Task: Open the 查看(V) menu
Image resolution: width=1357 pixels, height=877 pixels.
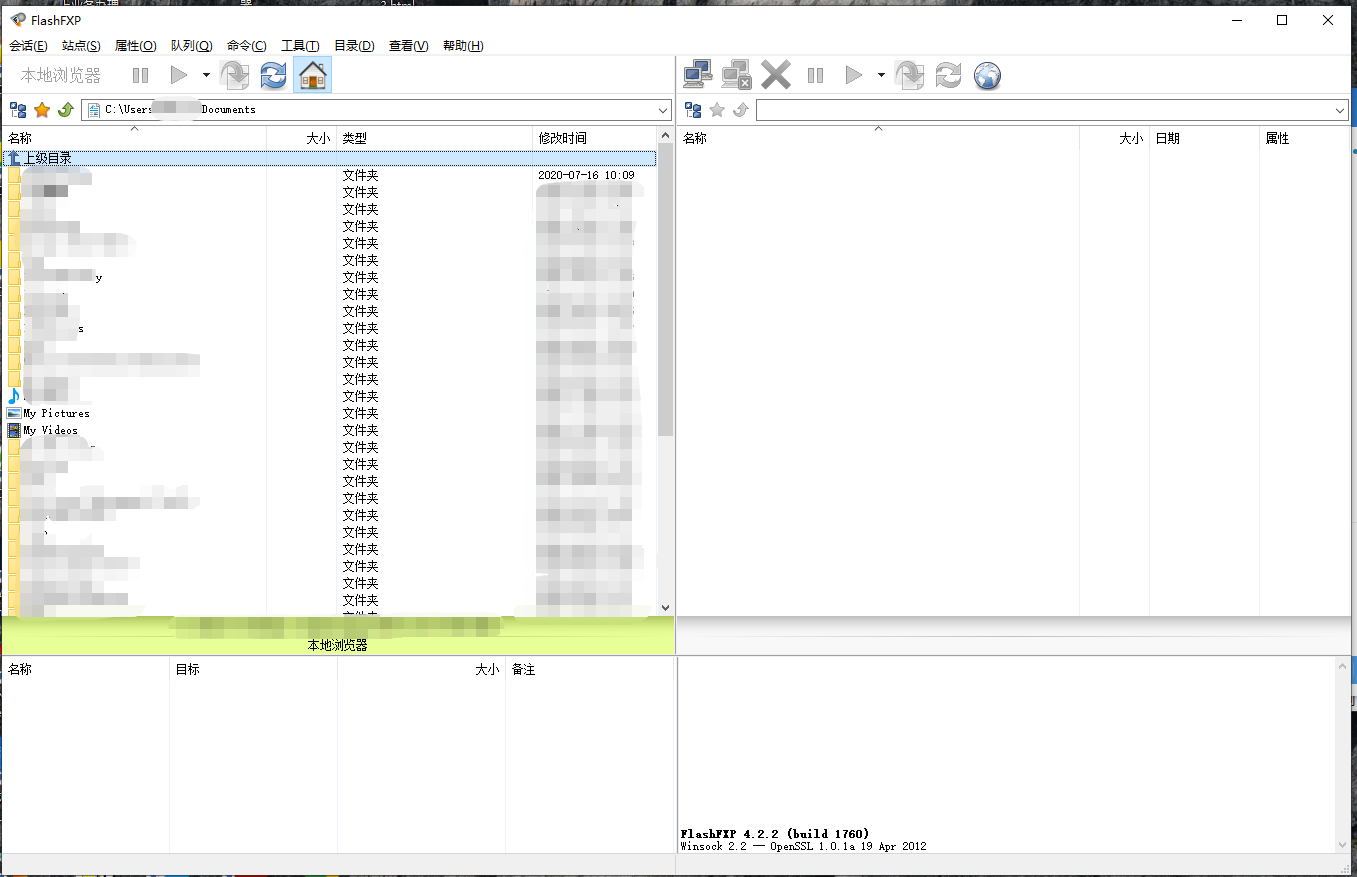Action: [409, 46]
